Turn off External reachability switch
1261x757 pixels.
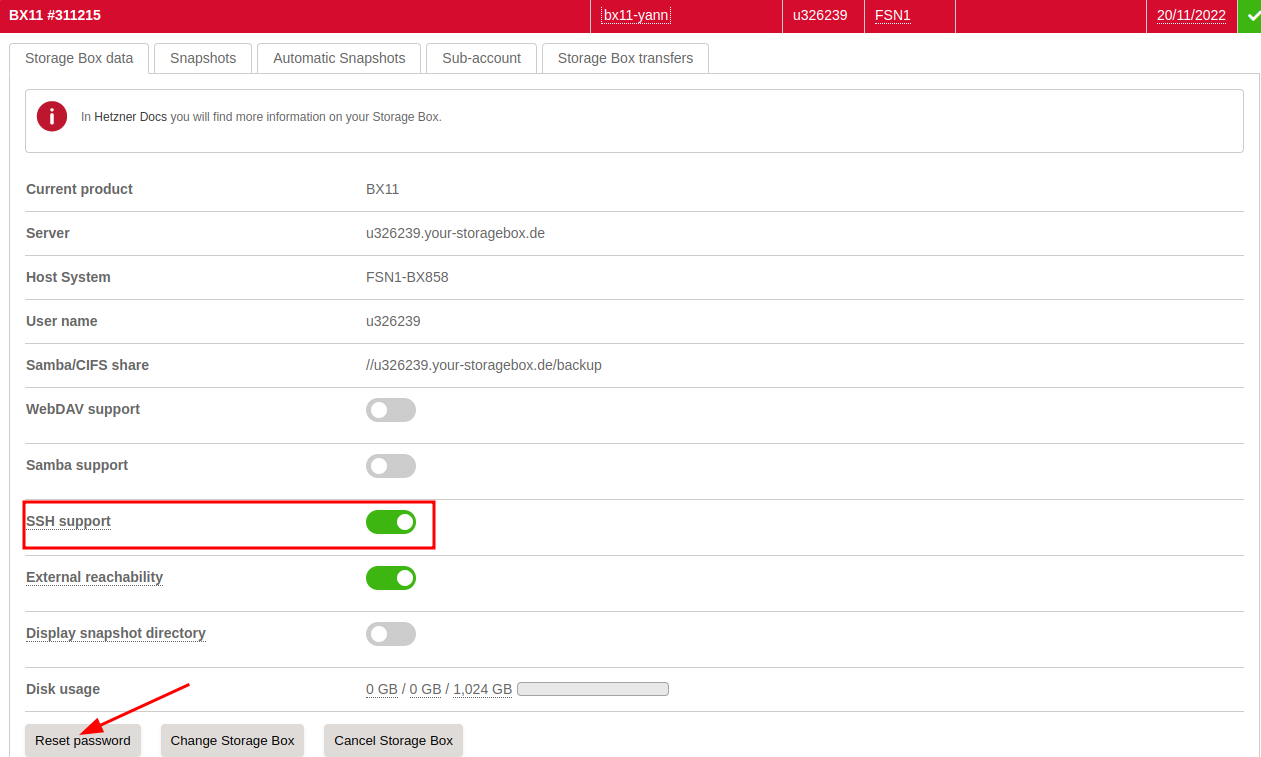click(390, 578)
